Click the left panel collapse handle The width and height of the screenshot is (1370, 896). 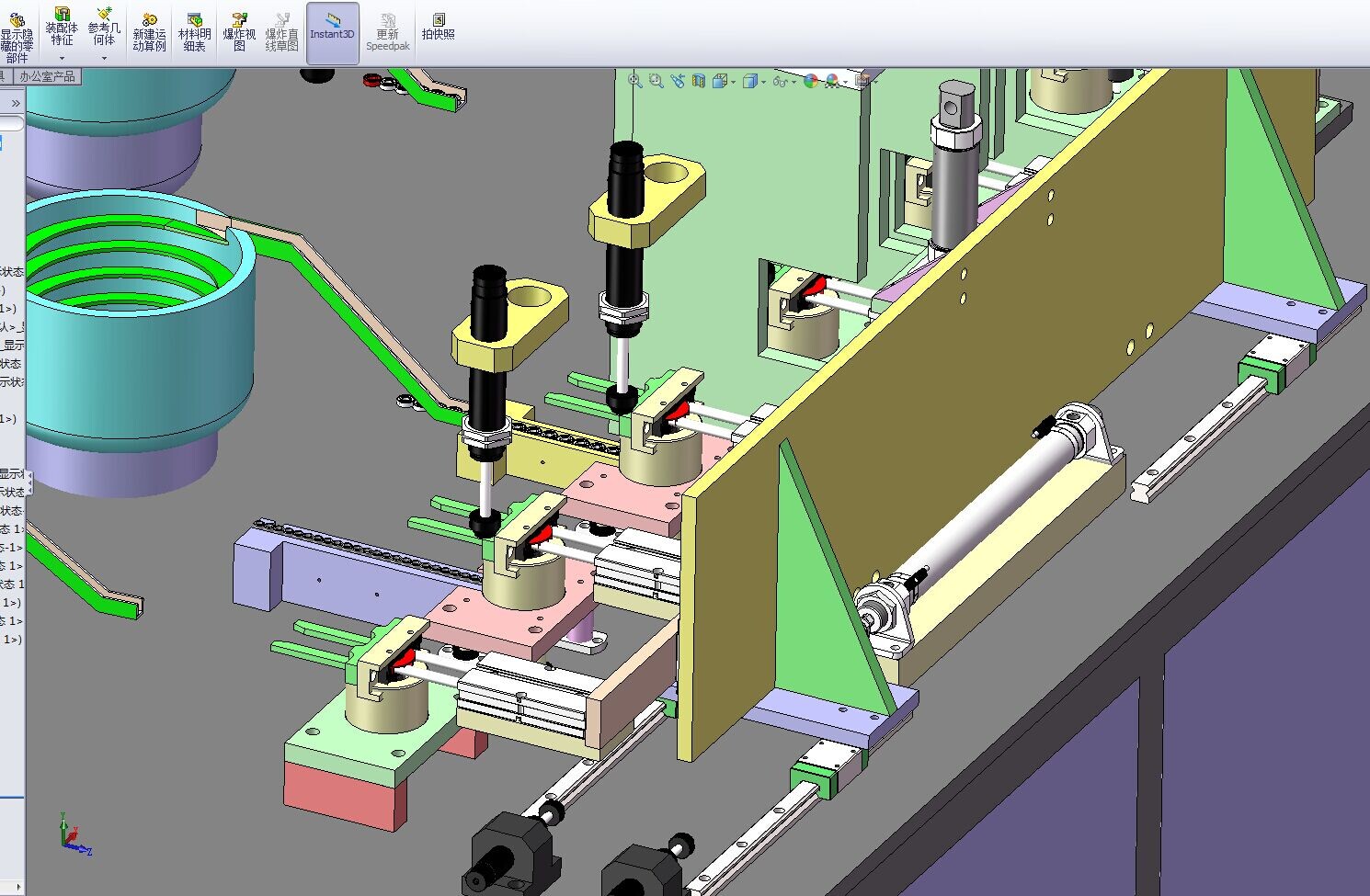(x=29, y=483)
